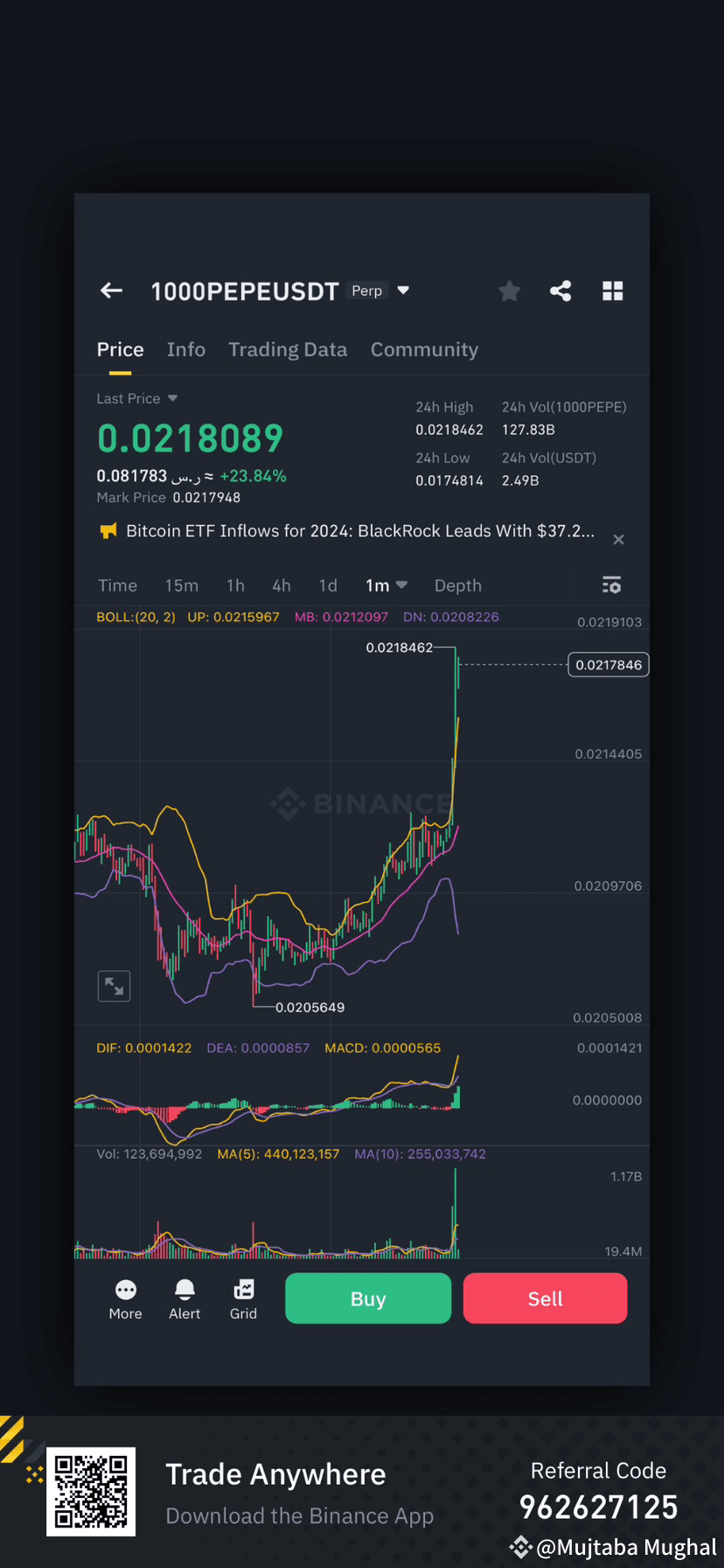The height and width of the screenshot is (1568, 724).
Task: Tap the Referral Code 962627125
Action: 599,1508
